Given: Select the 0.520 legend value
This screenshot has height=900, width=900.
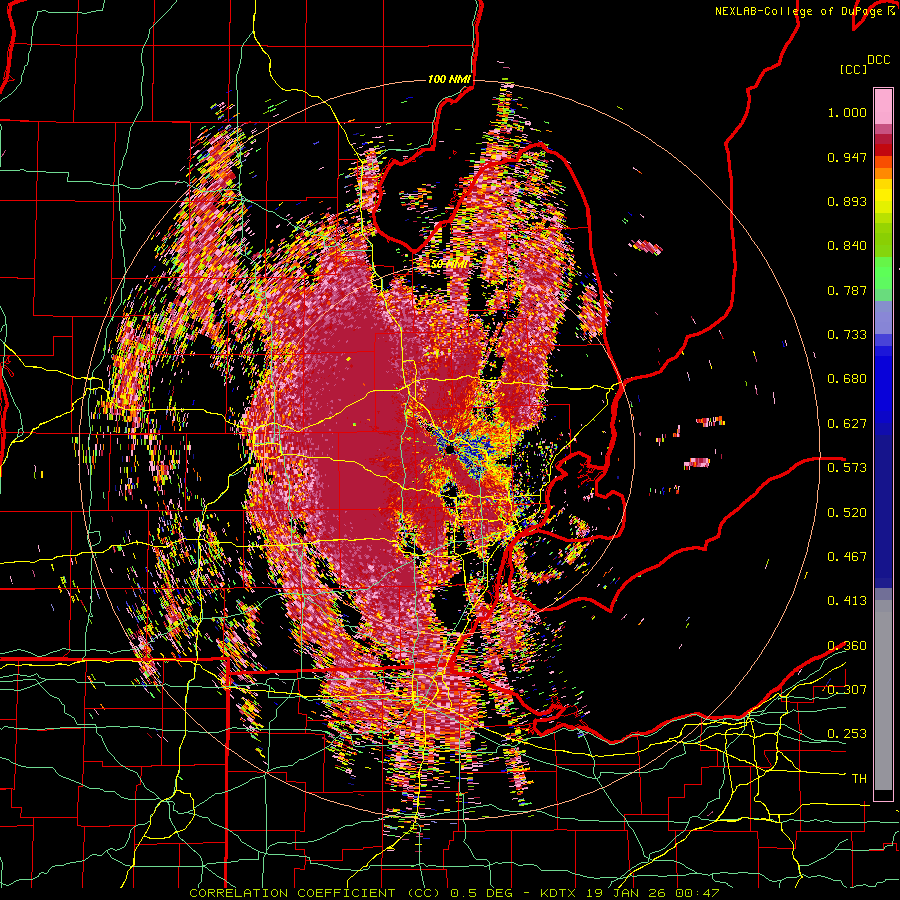Looking at the screenshot, I should (x=847, y=512).
